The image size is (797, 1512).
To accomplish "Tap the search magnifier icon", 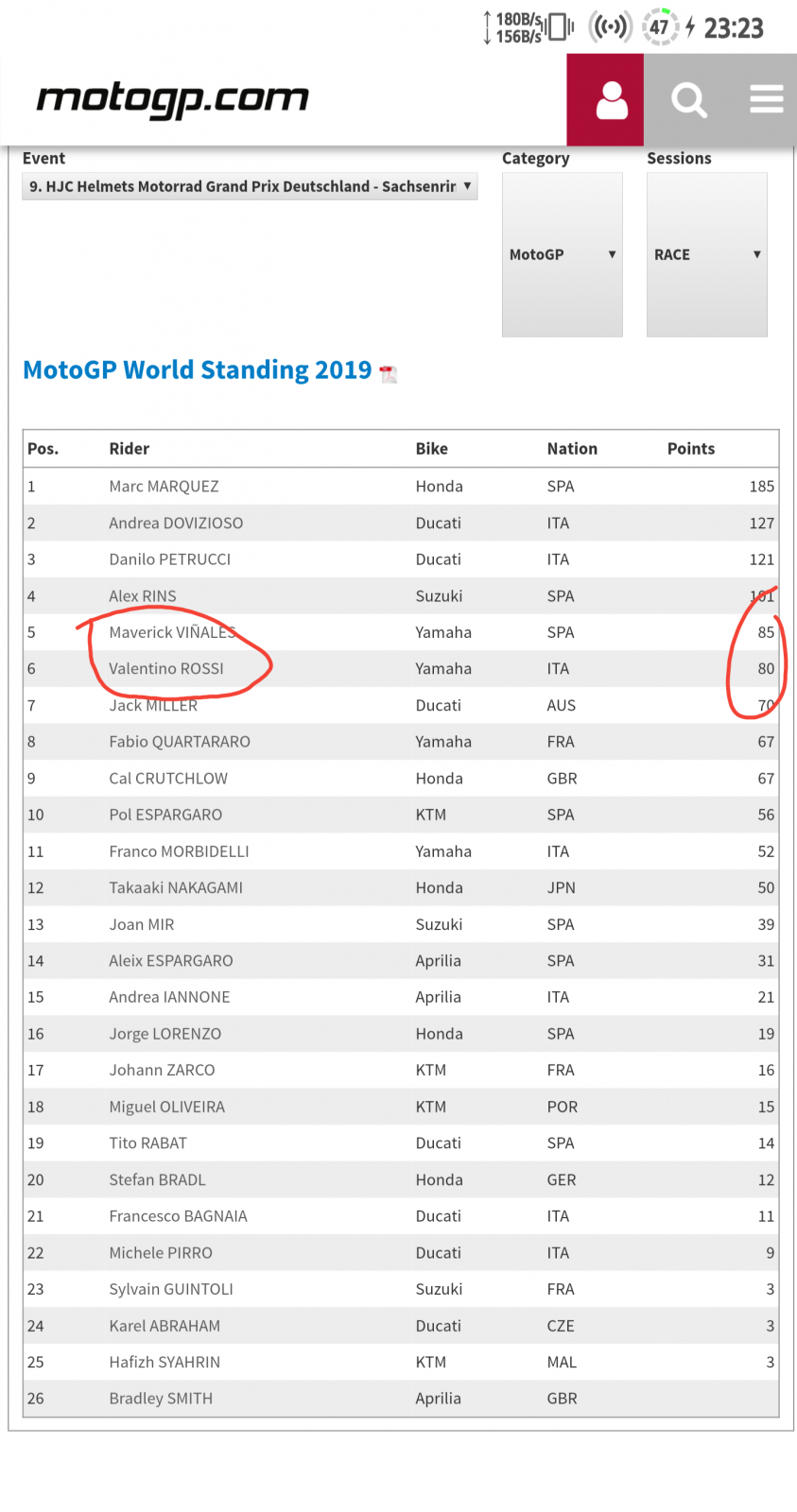I will 689,100.
